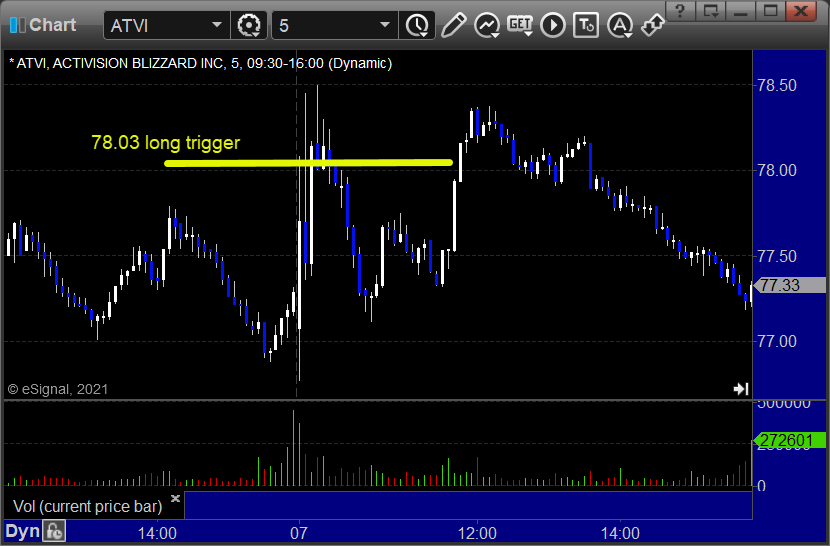Click the 07 date axis label

coord(299,533)
